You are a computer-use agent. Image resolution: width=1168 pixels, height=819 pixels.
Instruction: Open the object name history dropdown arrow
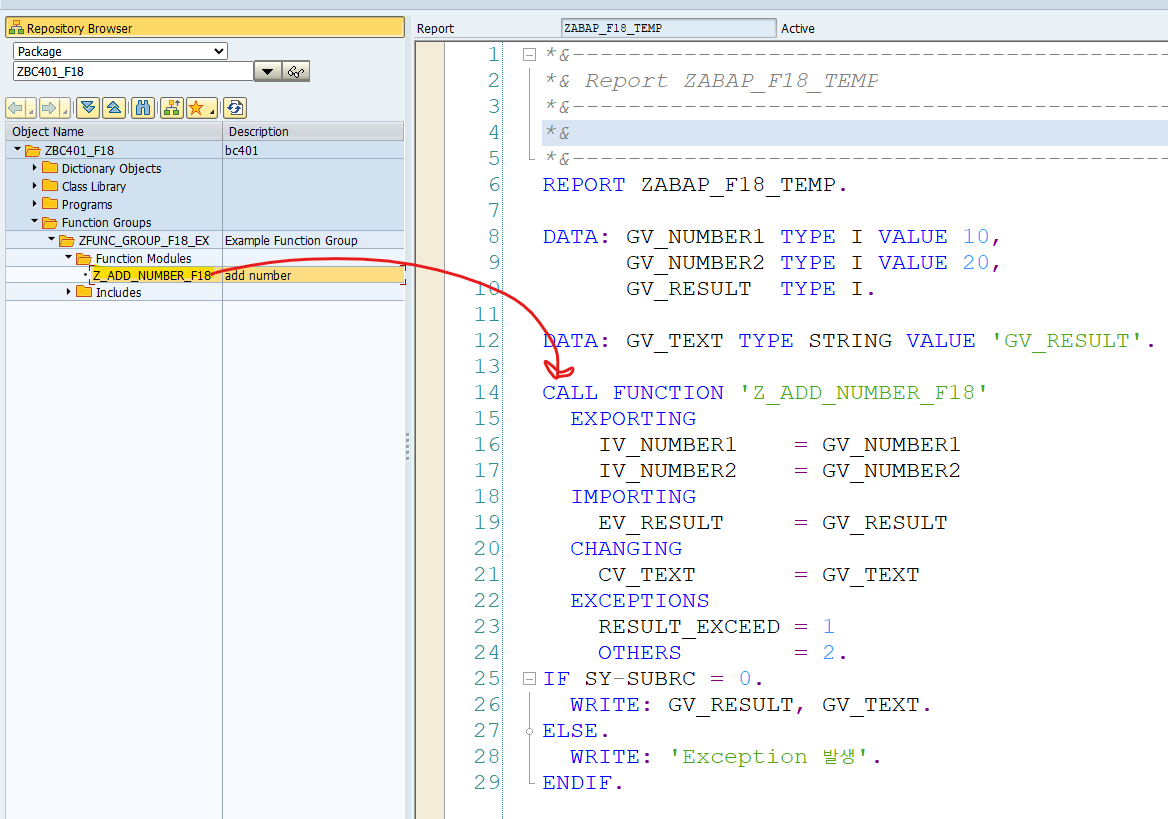click(267, 72)
